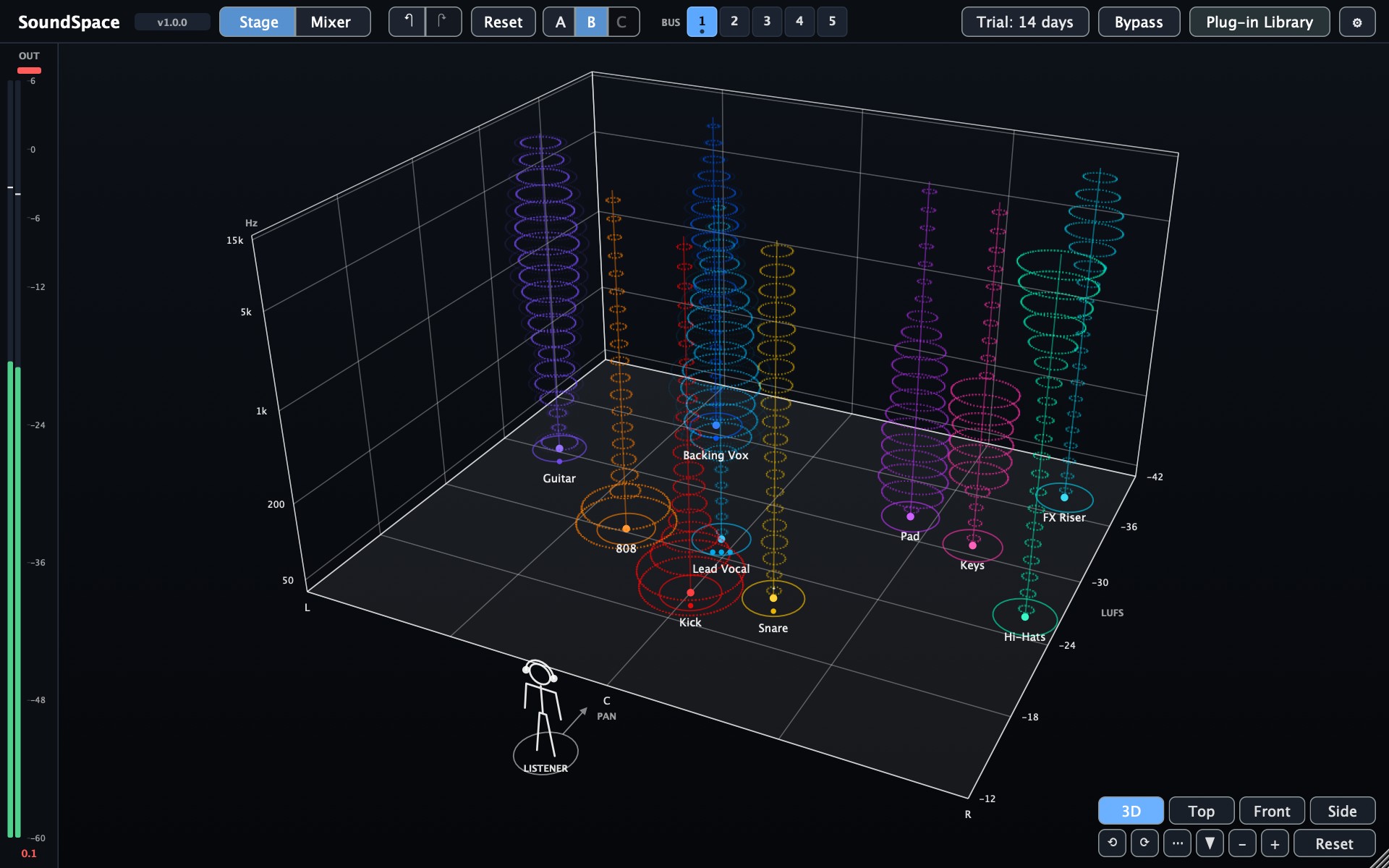Select the Lead Vocal source dot

(721, 539)
